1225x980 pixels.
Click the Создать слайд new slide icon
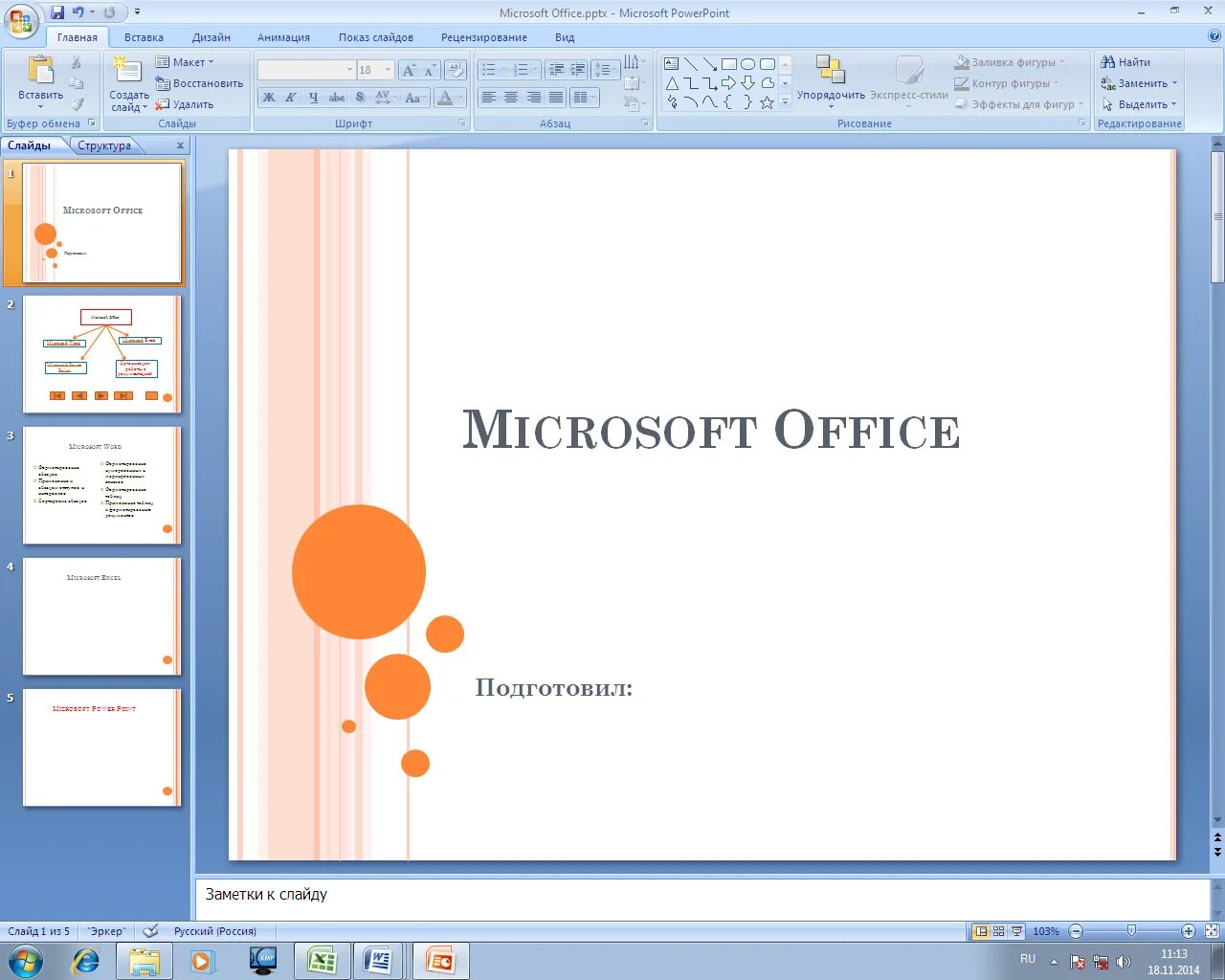tap(127, 71)
